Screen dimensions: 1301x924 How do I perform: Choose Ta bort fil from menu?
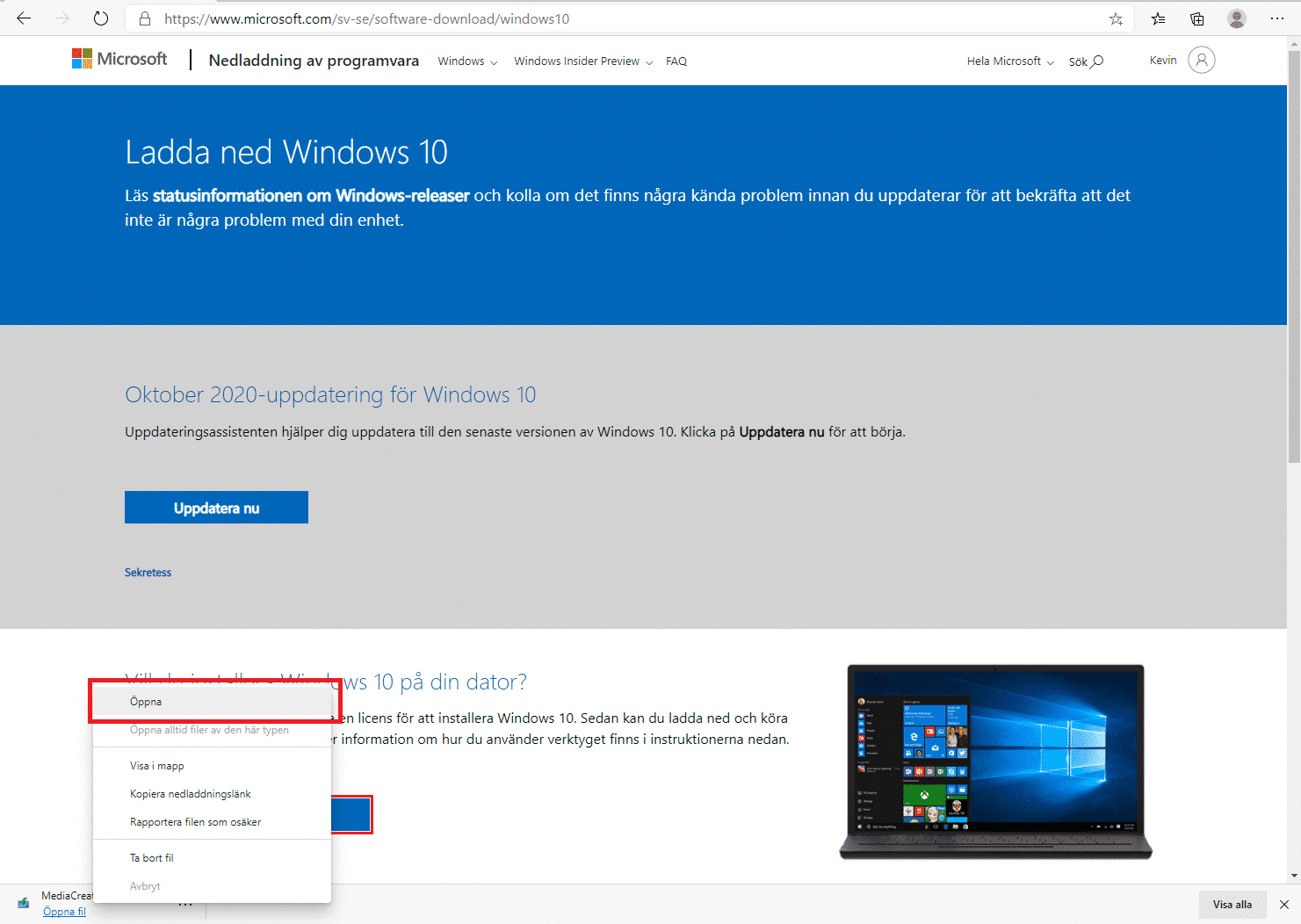click(152, 858)
